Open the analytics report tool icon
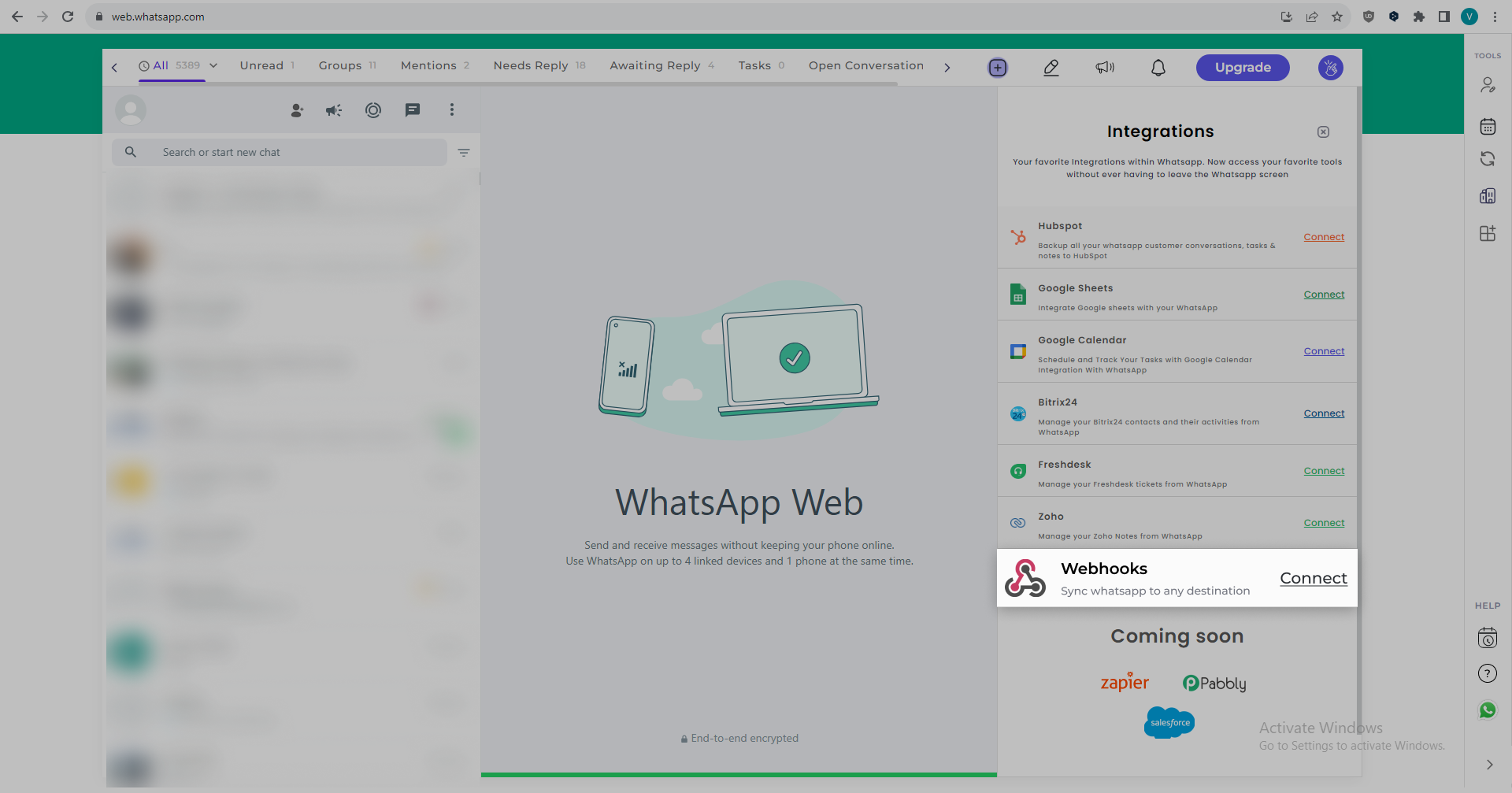The image size is (1512, 793). click(x=1488, y=196)
